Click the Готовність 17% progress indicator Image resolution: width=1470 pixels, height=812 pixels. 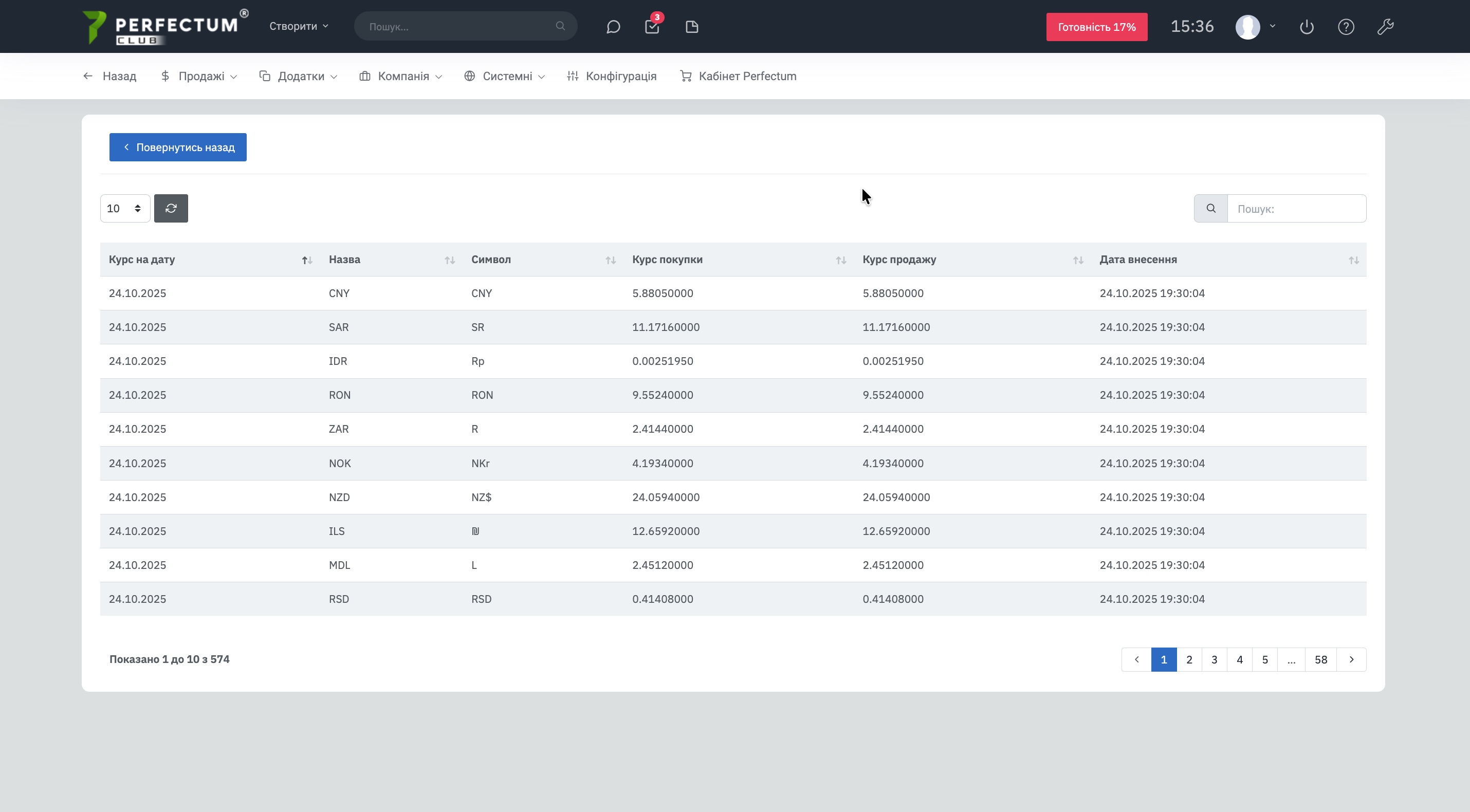(1096, 27)
